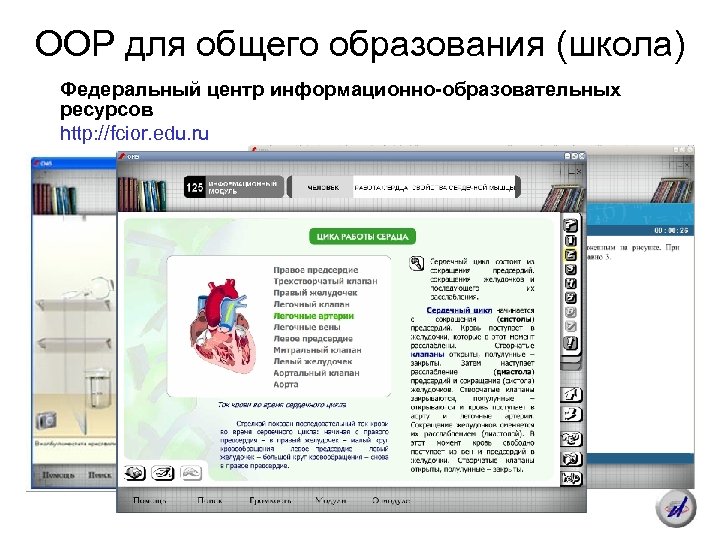The width and height of the screenshot is (720, 540).
Task: Open 'Поиск' in the left background window
Action: [100, 475]
